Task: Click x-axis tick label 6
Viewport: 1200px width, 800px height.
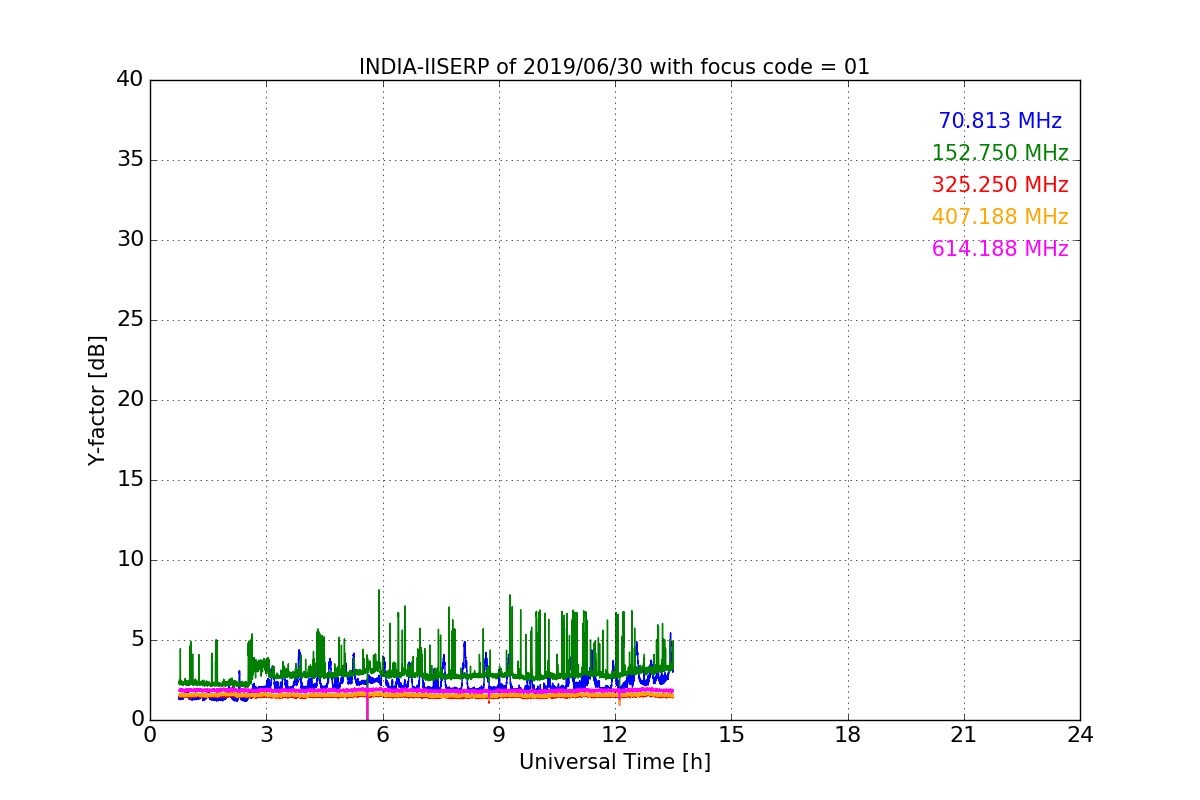Action: coord(382,736)
